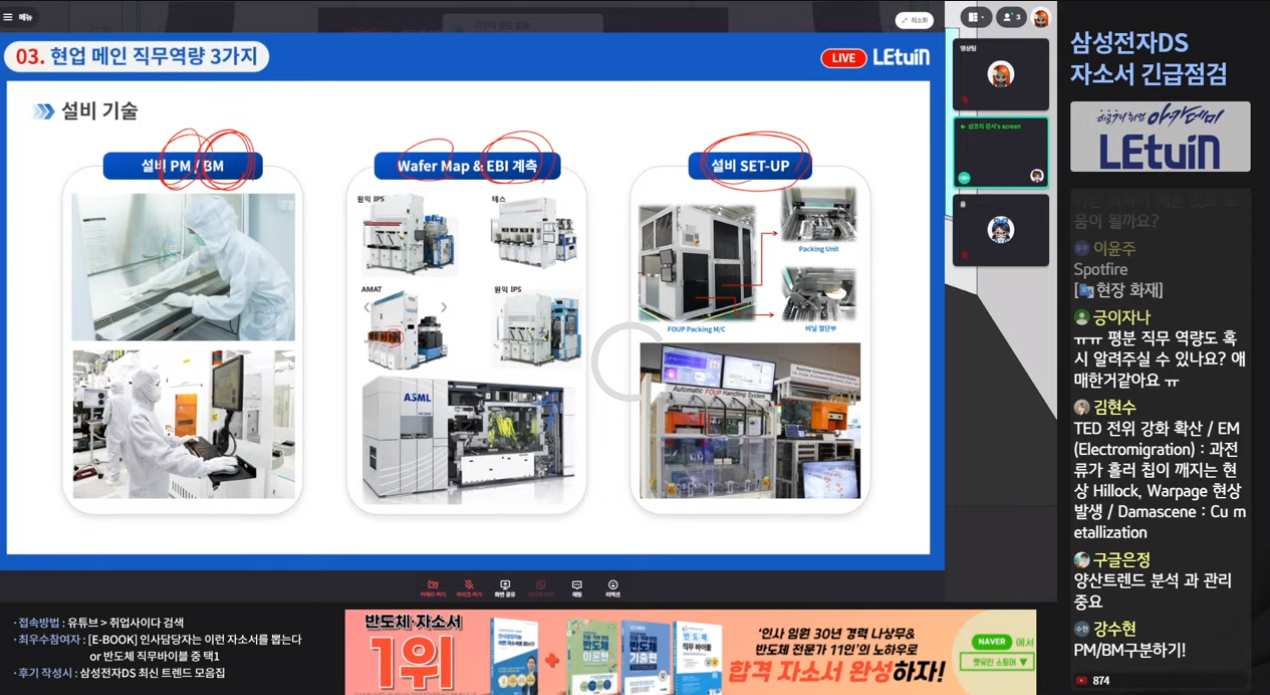Image resolution: width=1270 pixels, height=695 pixels.
Task: Open the profile avatar at top right
Action: [1041, 17]
